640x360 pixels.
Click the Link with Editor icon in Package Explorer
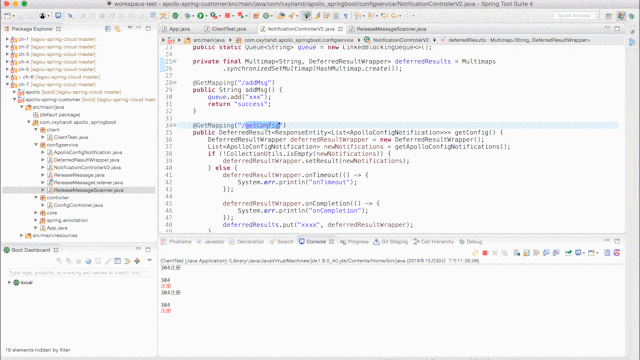[118, 29]
